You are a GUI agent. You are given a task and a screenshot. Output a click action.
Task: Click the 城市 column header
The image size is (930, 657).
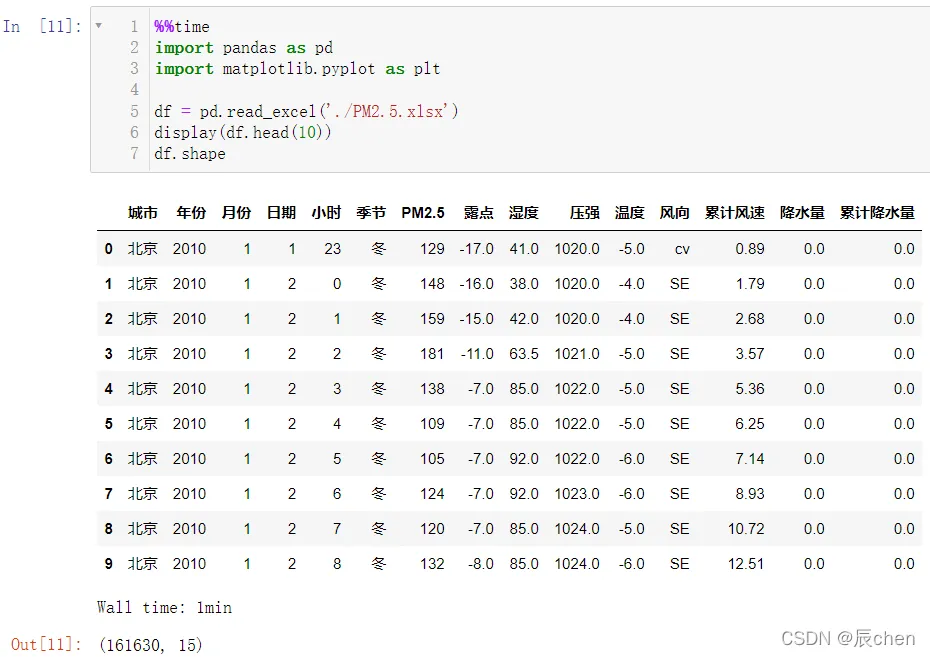point(143,213)
